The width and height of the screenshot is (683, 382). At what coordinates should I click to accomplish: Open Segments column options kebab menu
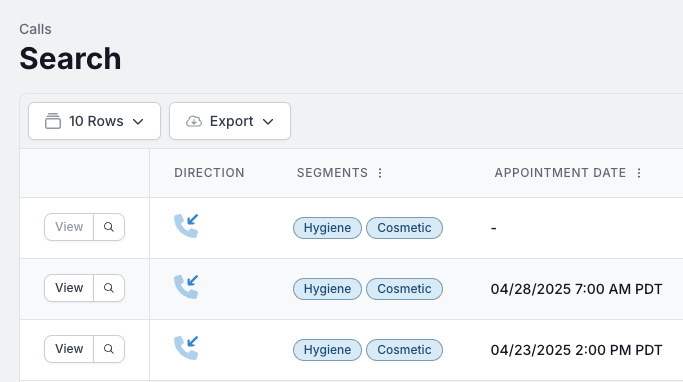tap(380, 173)
